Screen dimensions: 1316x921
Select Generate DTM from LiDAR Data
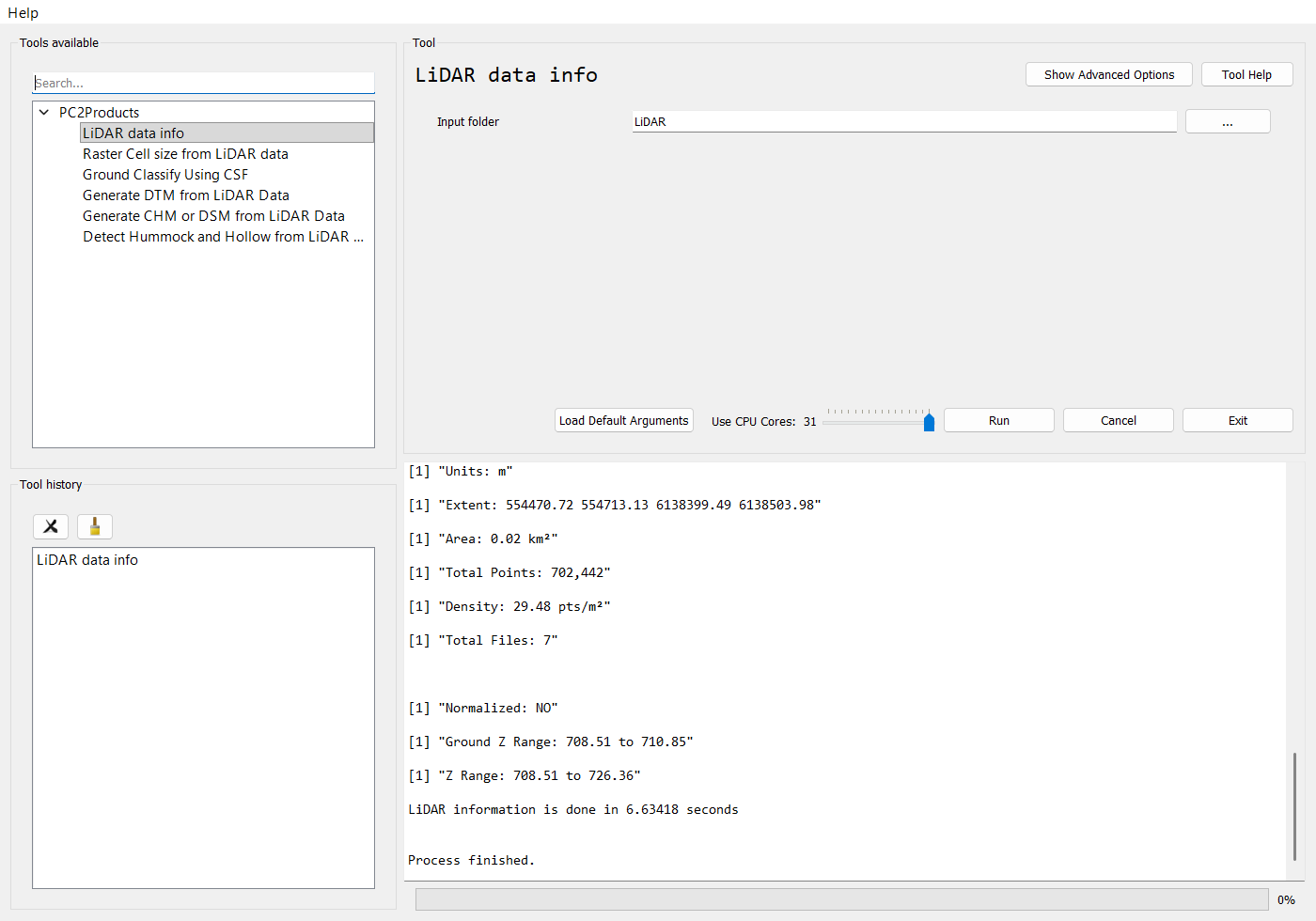click(186, 195)
